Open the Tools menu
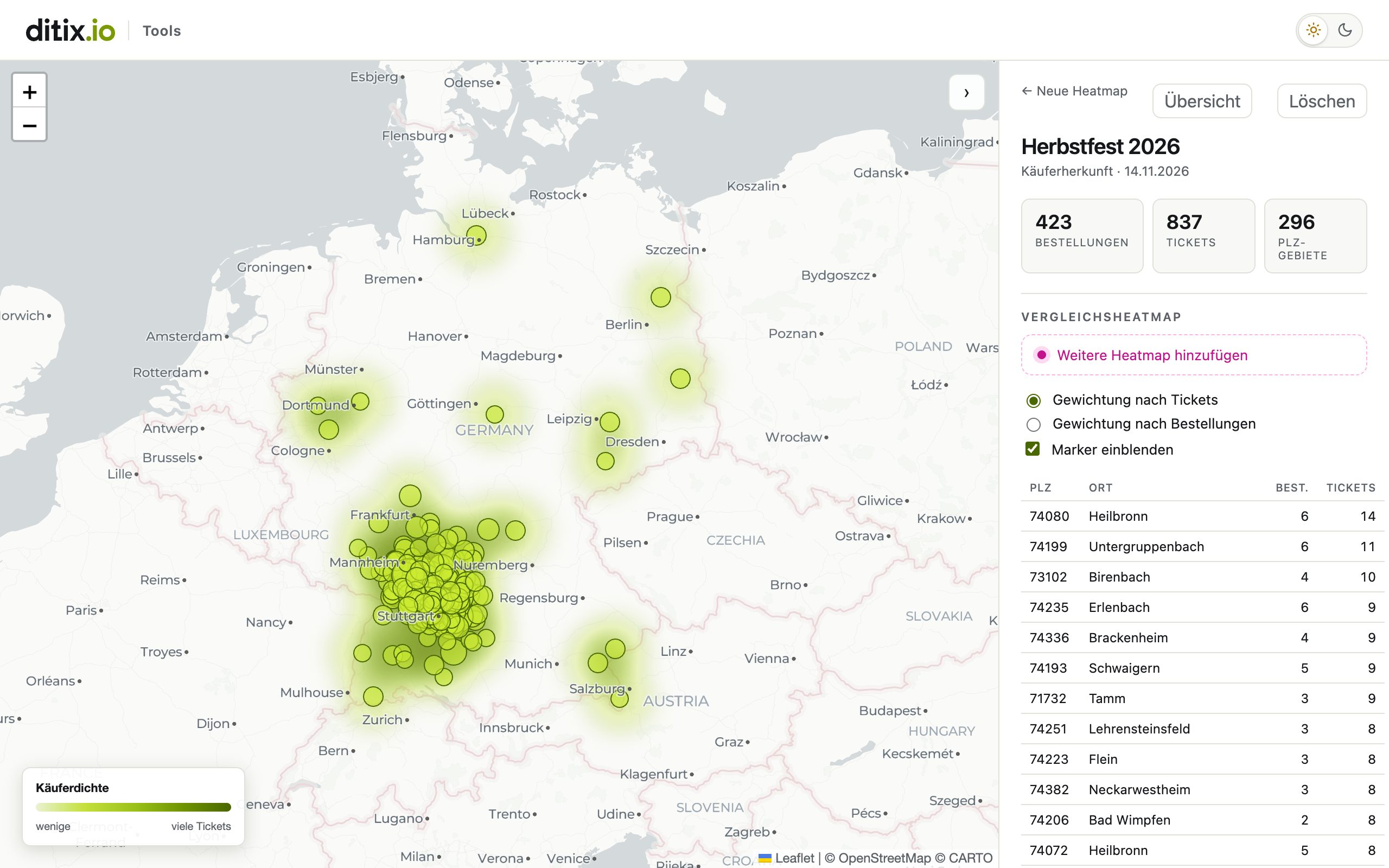1389x868 pixels. (161, 30)
